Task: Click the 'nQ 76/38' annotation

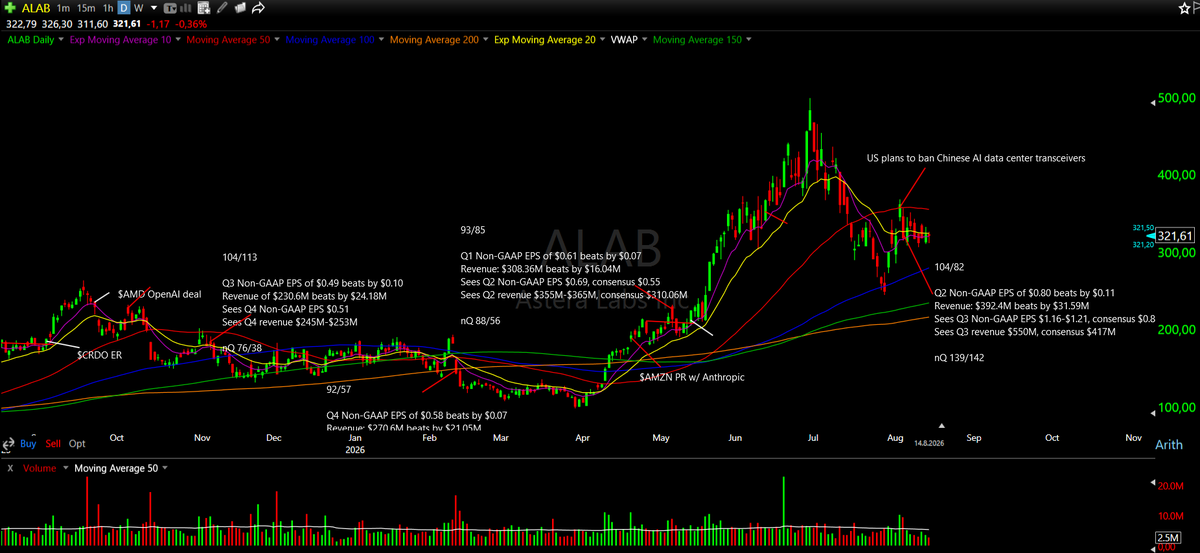Action: tap(241, 348)
